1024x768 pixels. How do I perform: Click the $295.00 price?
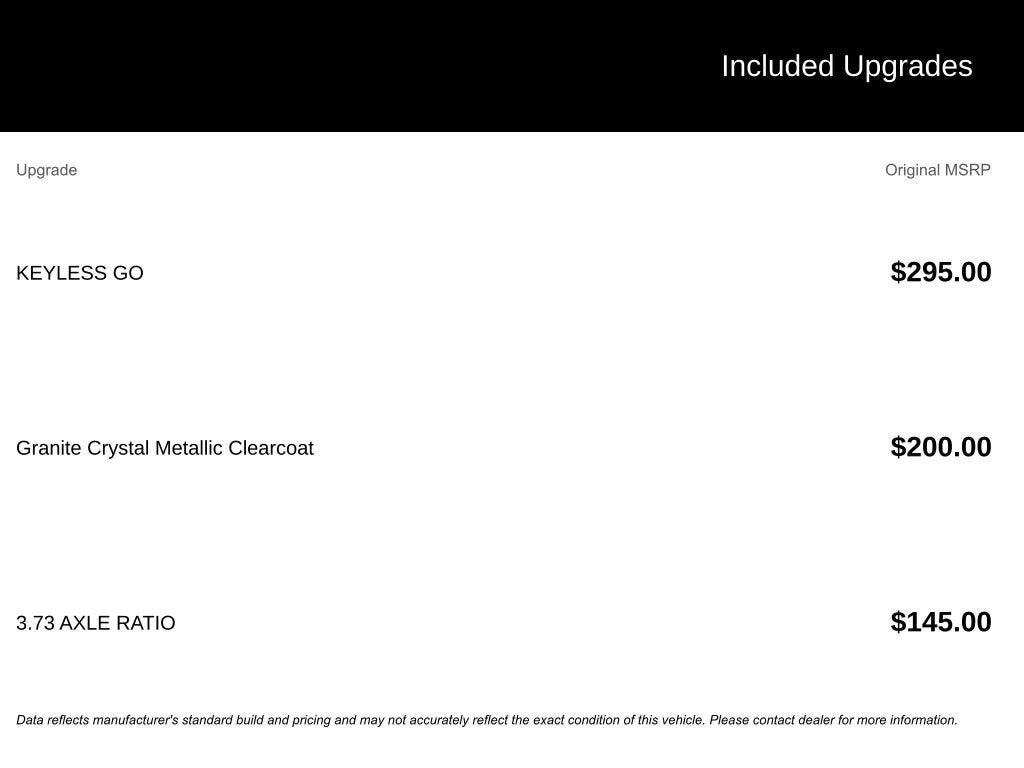940,272
